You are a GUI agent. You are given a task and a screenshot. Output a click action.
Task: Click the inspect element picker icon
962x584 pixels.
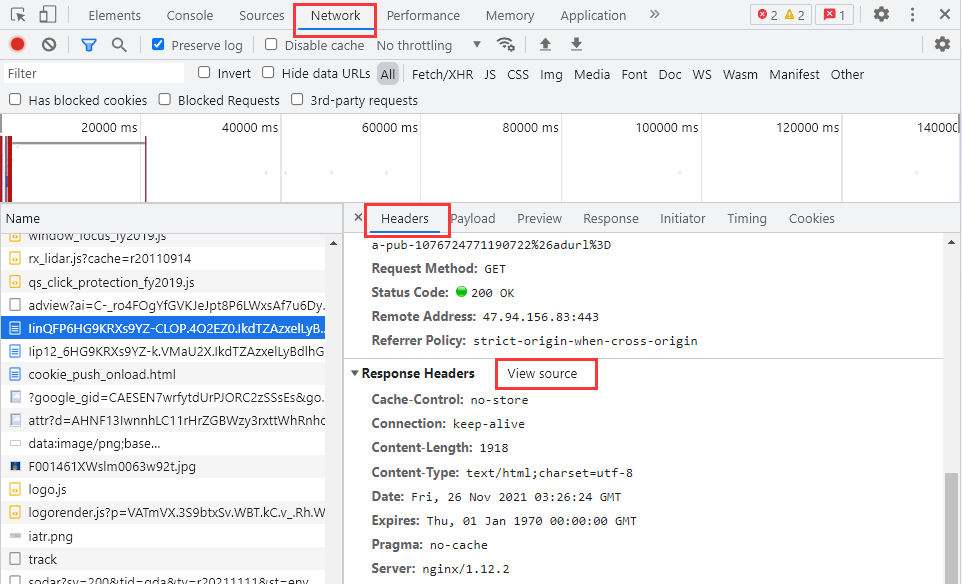[x=18, y=15]
